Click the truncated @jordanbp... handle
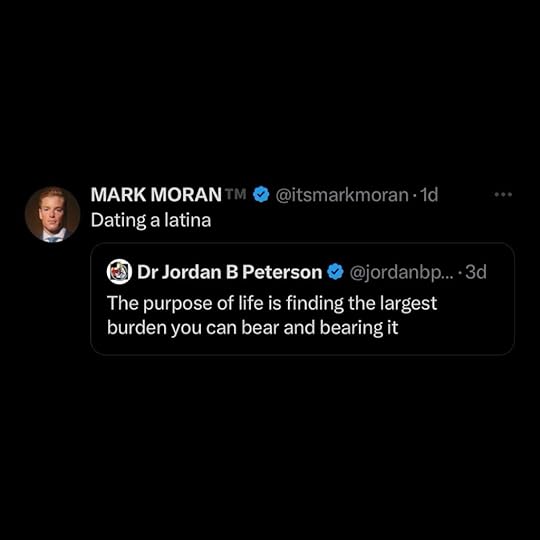 tap(402, 273)
